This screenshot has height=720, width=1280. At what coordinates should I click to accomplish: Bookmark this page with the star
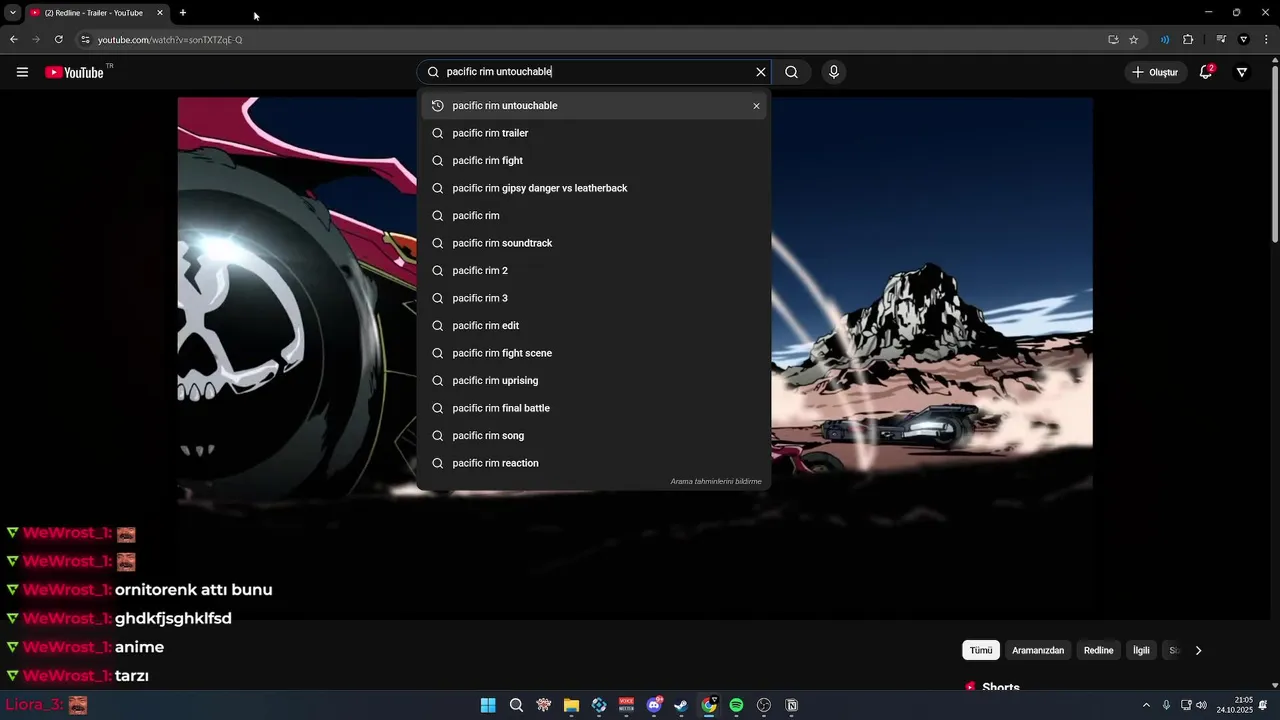(1134, 40)
